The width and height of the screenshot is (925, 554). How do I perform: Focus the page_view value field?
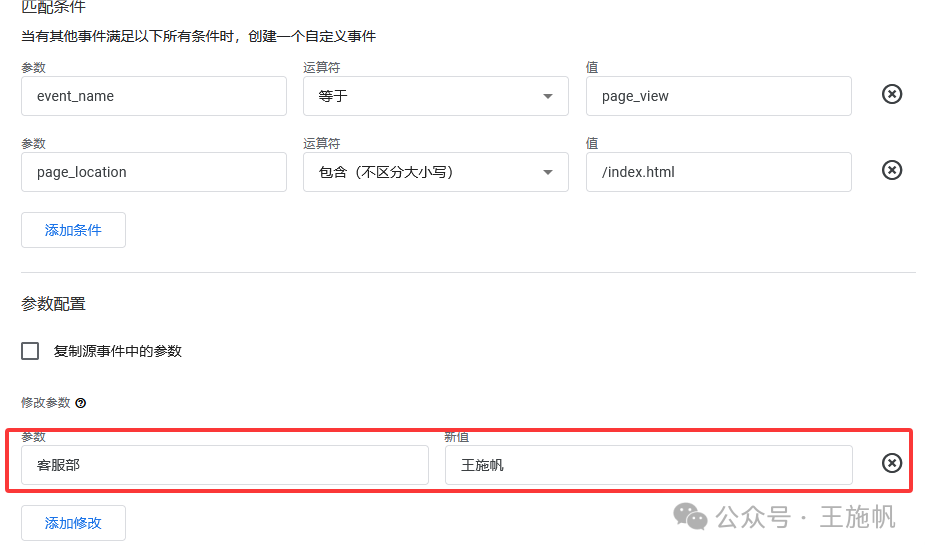719,96
